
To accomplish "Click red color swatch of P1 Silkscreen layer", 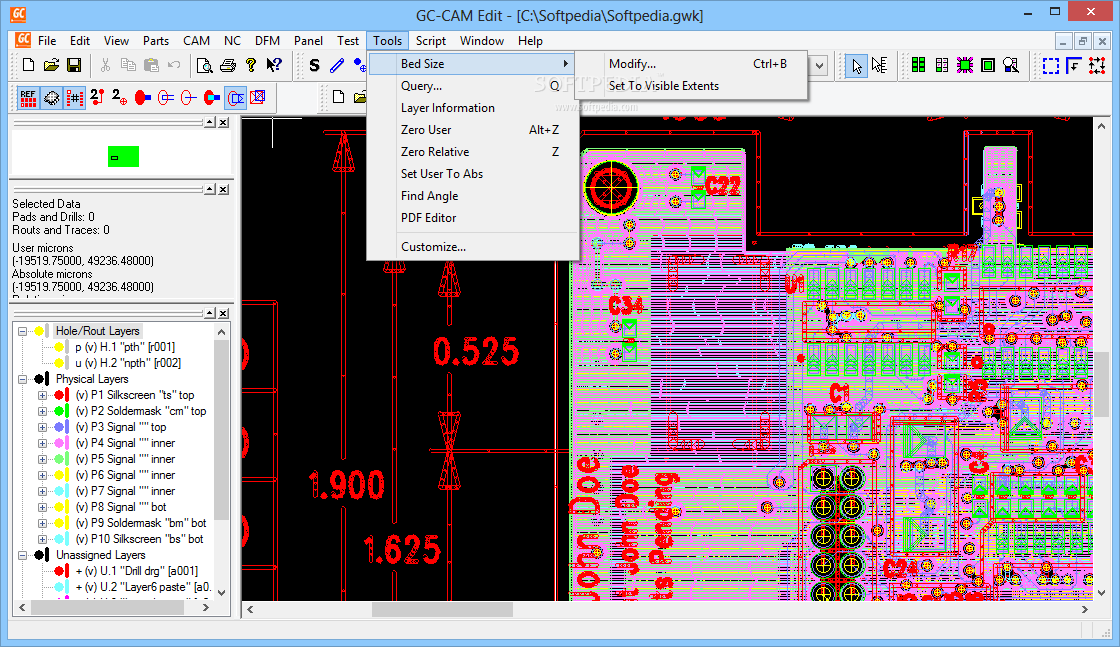I will tap(61, 395).
